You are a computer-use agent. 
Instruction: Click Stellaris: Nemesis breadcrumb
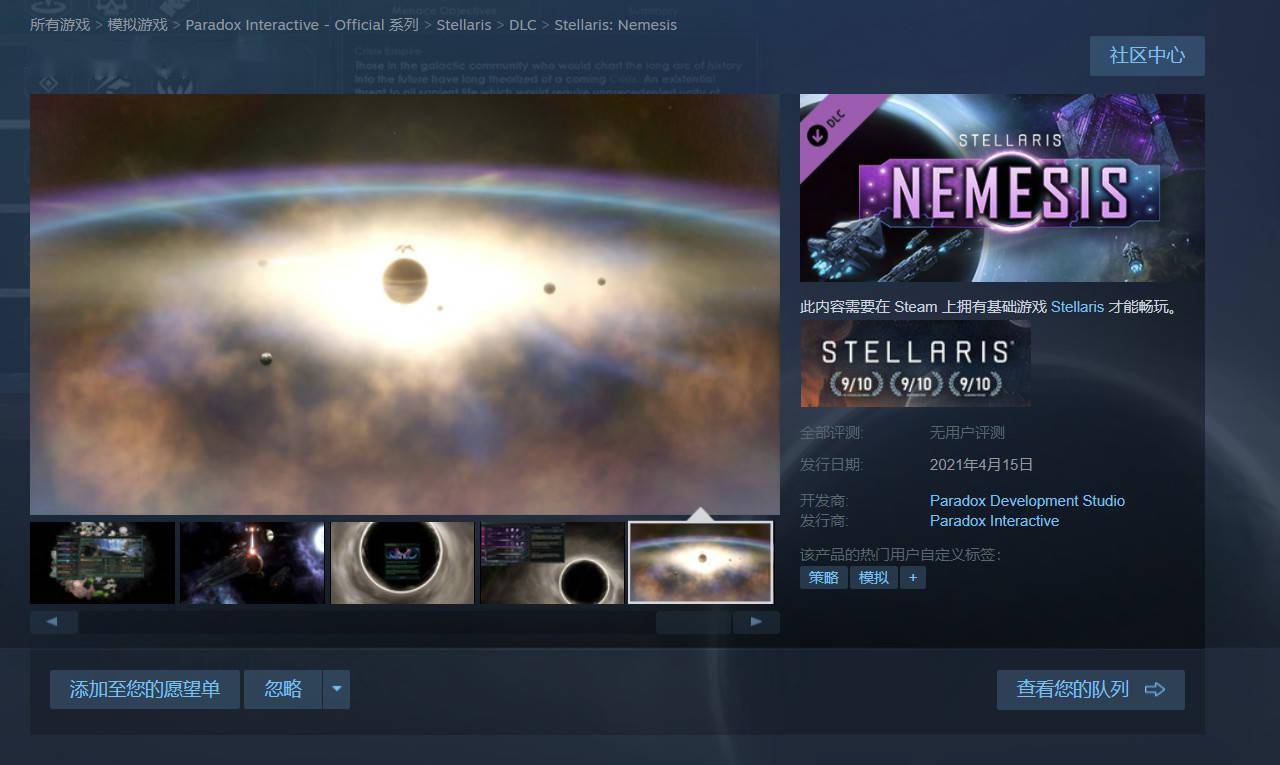[616, 24]
